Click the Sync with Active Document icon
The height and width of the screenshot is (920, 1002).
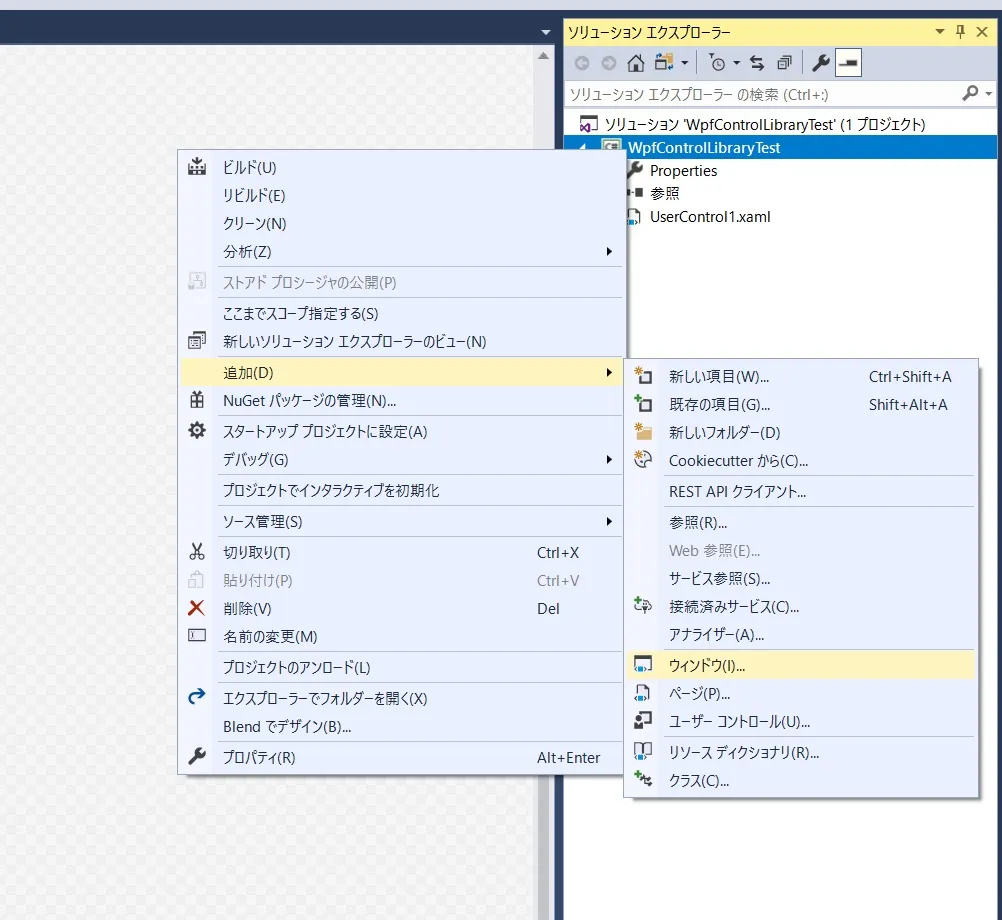coord(757,63)
